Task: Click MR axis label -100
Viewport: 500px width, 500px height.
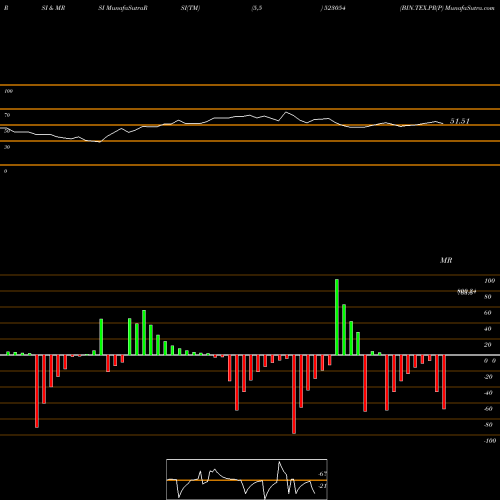Action: 490,441
